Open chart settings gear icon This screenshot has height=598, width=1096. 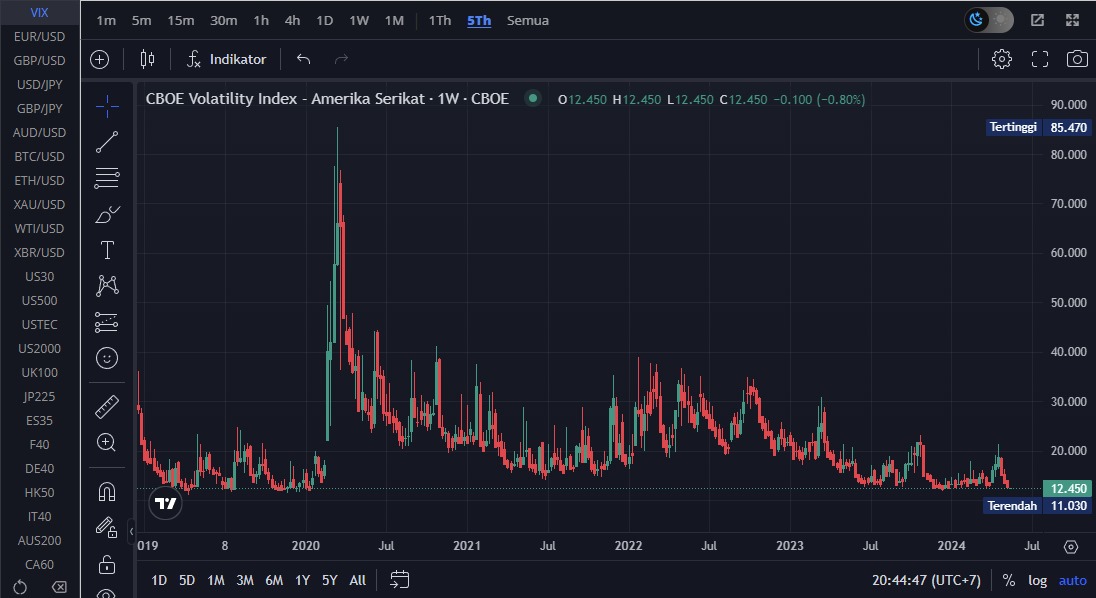click(x=1001, y=59)
